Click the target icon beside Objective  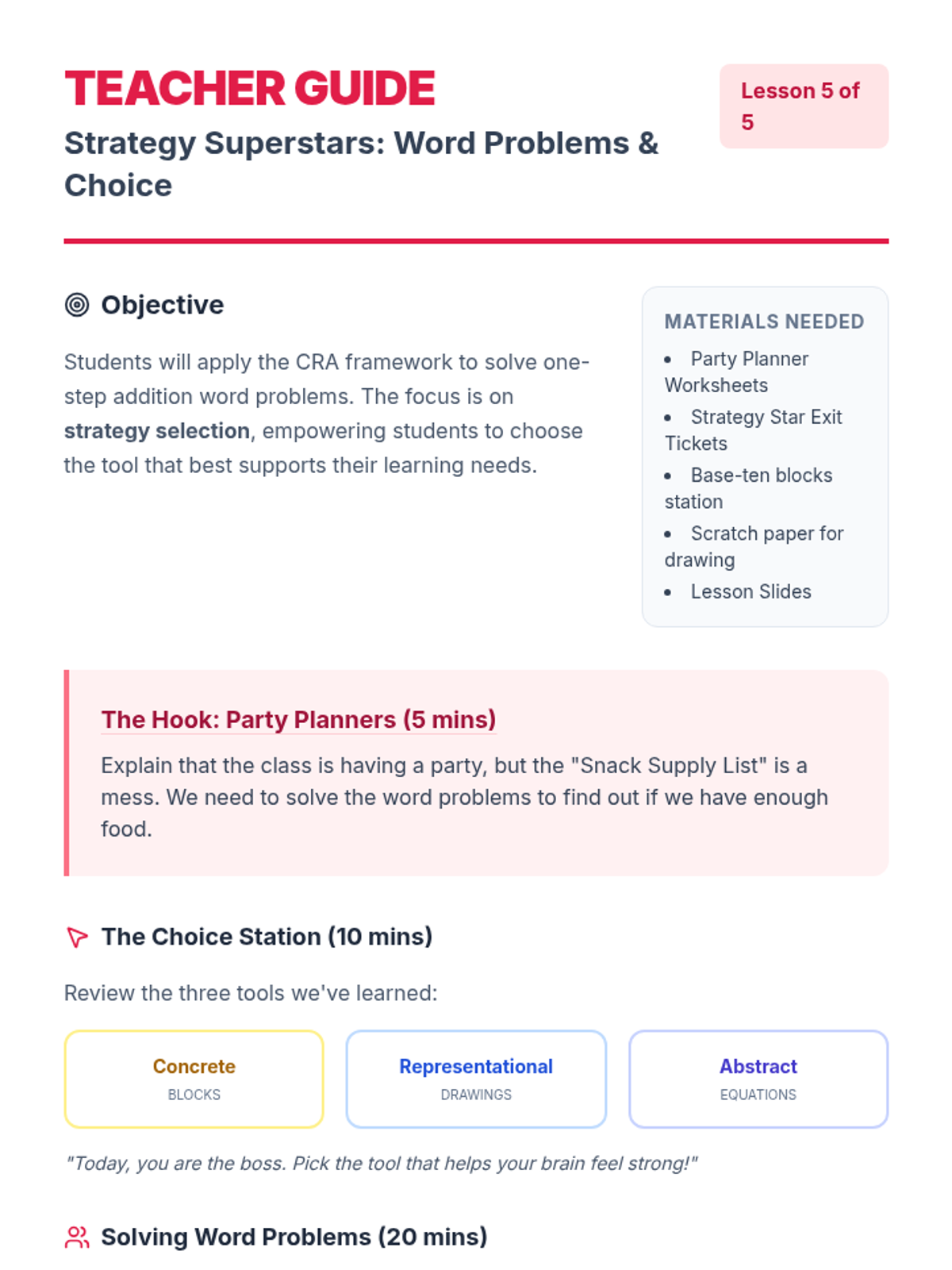(77, 305)
